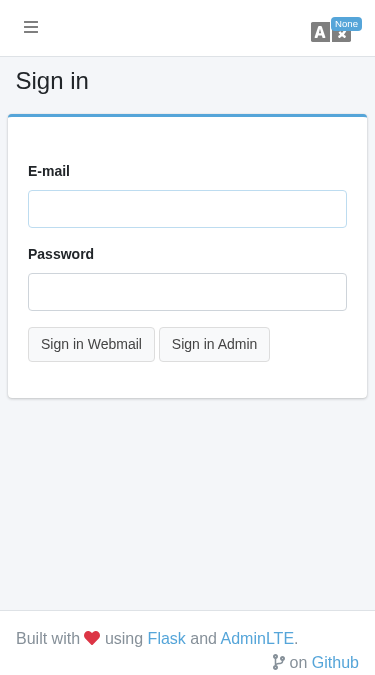
Task: Open the hamburger sidebar menu
Action: tap(31, 27)
